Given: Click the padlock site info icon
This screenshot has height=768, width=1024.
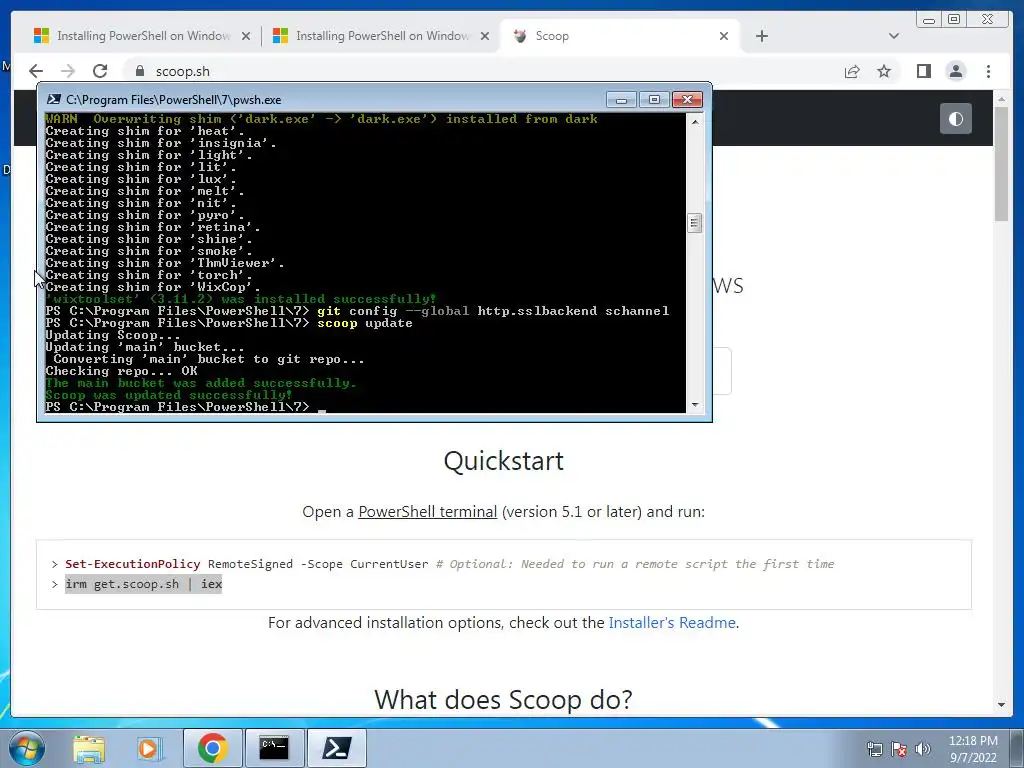Looking at the screenshot, I should [138, 71].
